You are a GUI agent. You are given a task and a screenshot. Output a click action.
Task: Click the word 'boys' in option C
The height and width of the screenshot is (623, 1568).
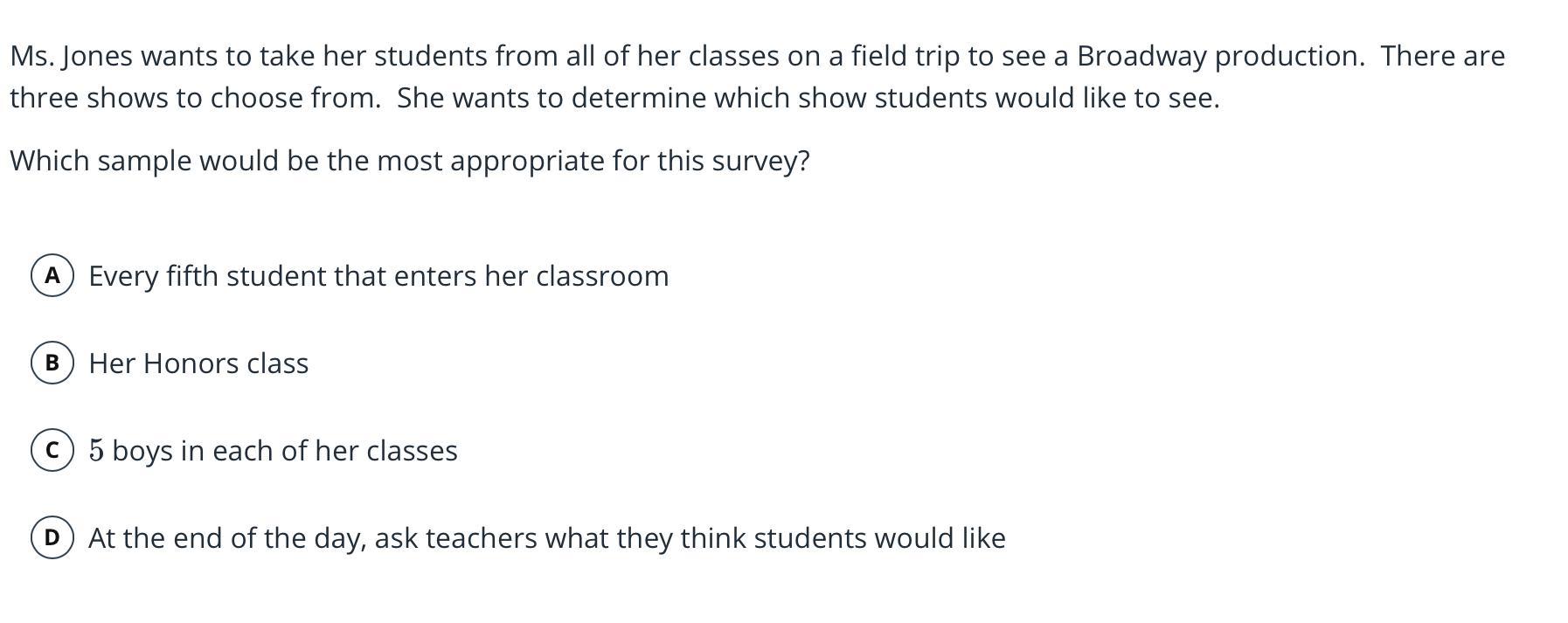pos(142,451)
